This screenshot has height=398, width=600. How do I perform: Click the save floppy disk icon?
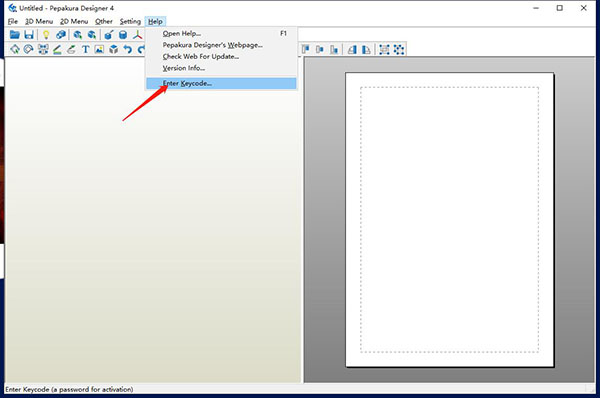pyautogui.click(x=29, y=35)
